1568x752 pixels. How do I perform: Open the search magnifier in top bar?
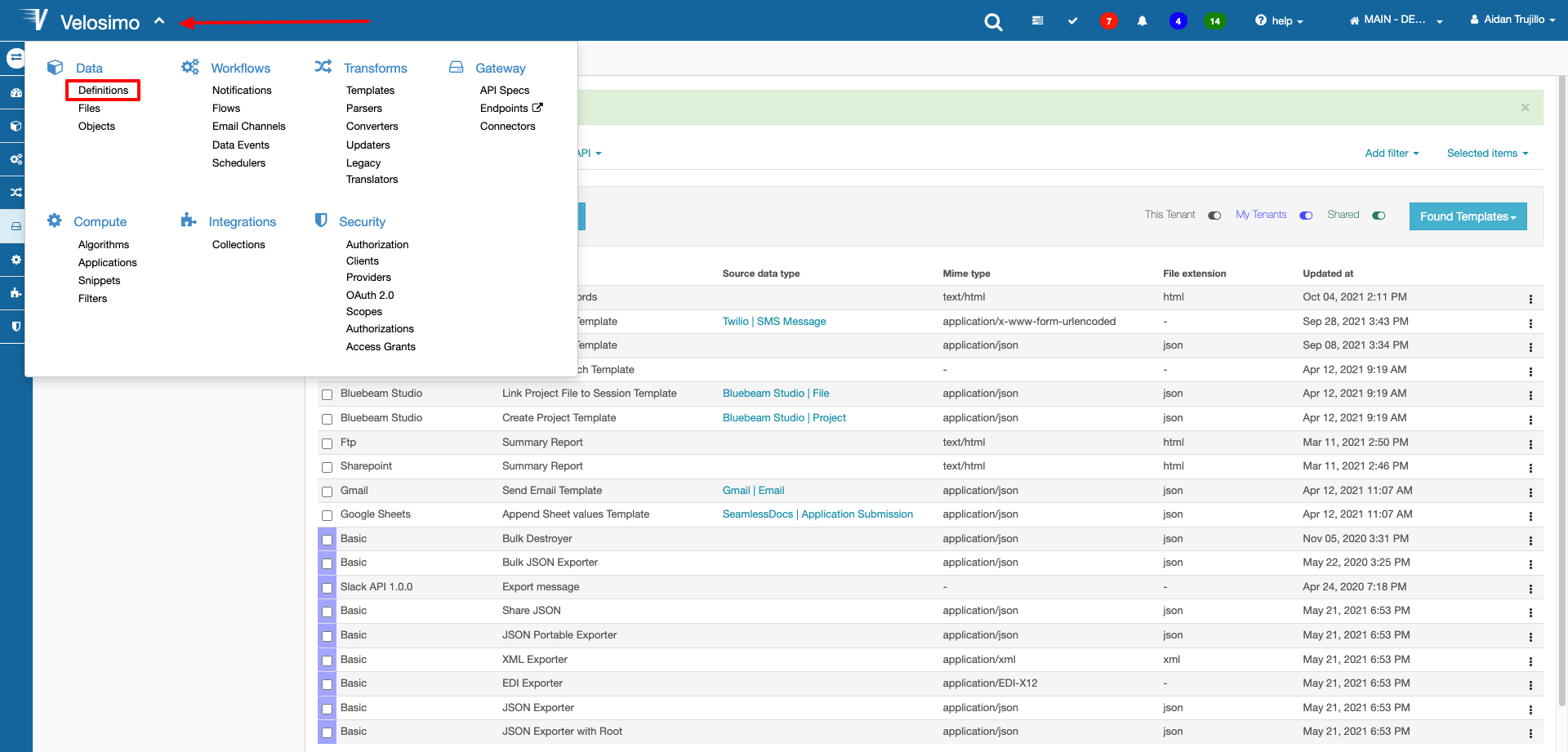(x=993, y=21)
